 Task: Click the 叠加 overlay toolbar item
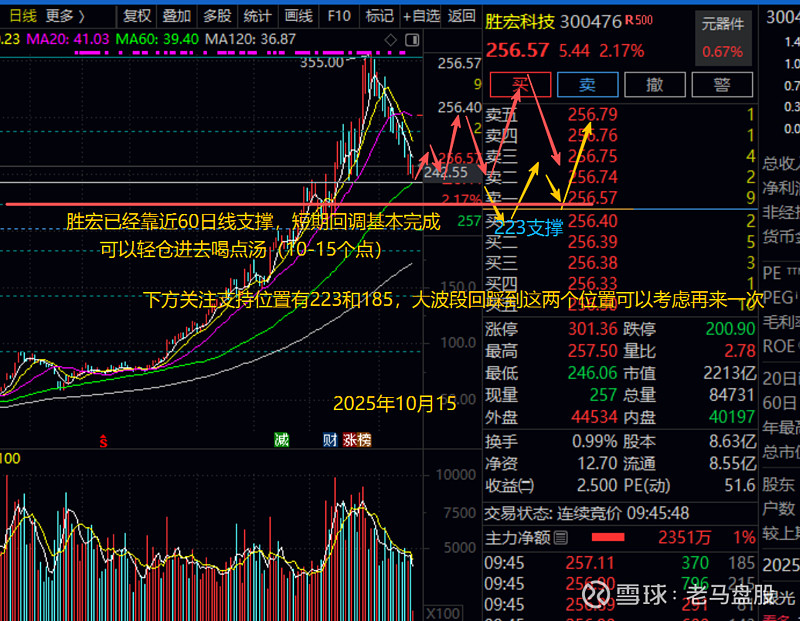[177, 16]
